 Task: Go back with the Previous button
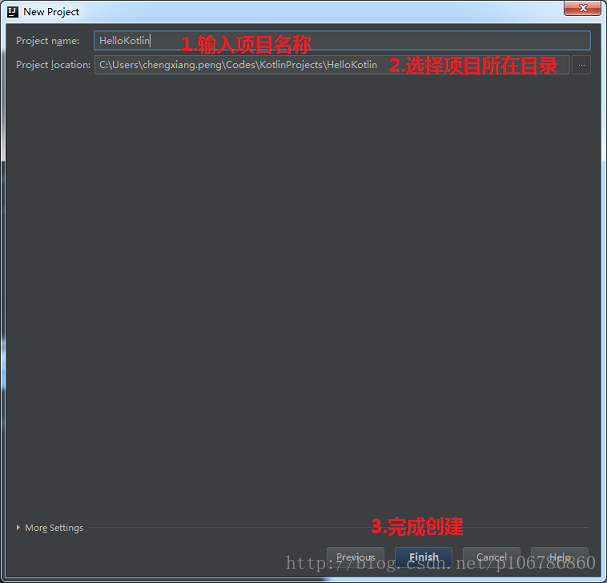pyautogui.click(x=355, y=557)
